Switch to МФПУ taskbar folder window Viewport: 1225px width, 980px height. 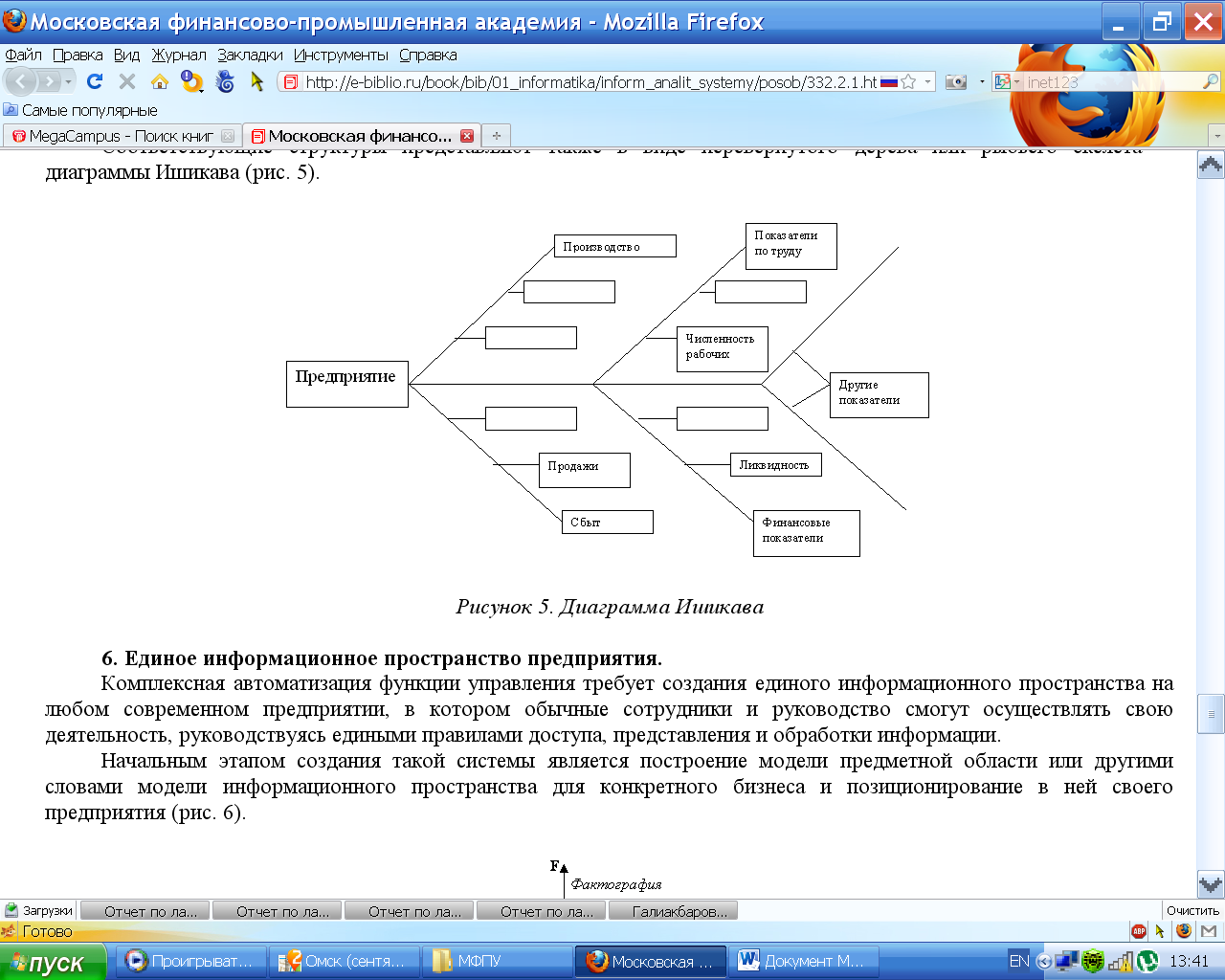point(497,961)
